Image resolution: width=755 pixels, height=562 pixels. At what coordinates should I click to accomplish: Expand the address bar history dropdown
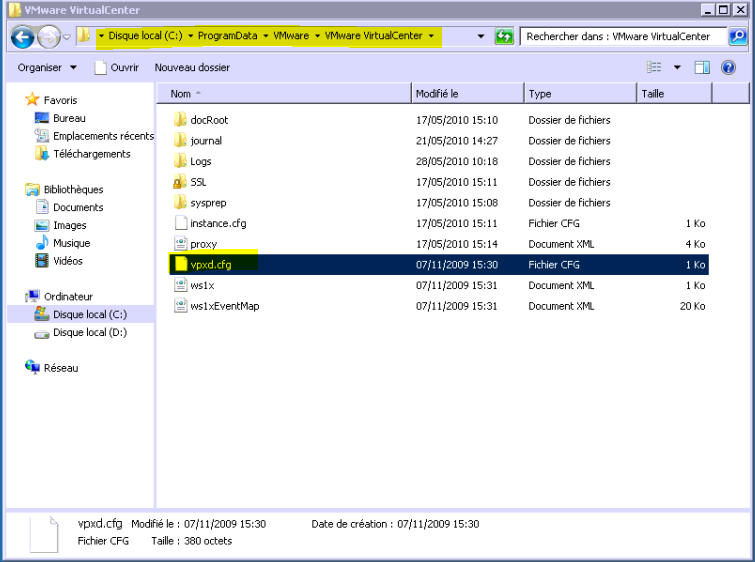click(x=481, y=37)
